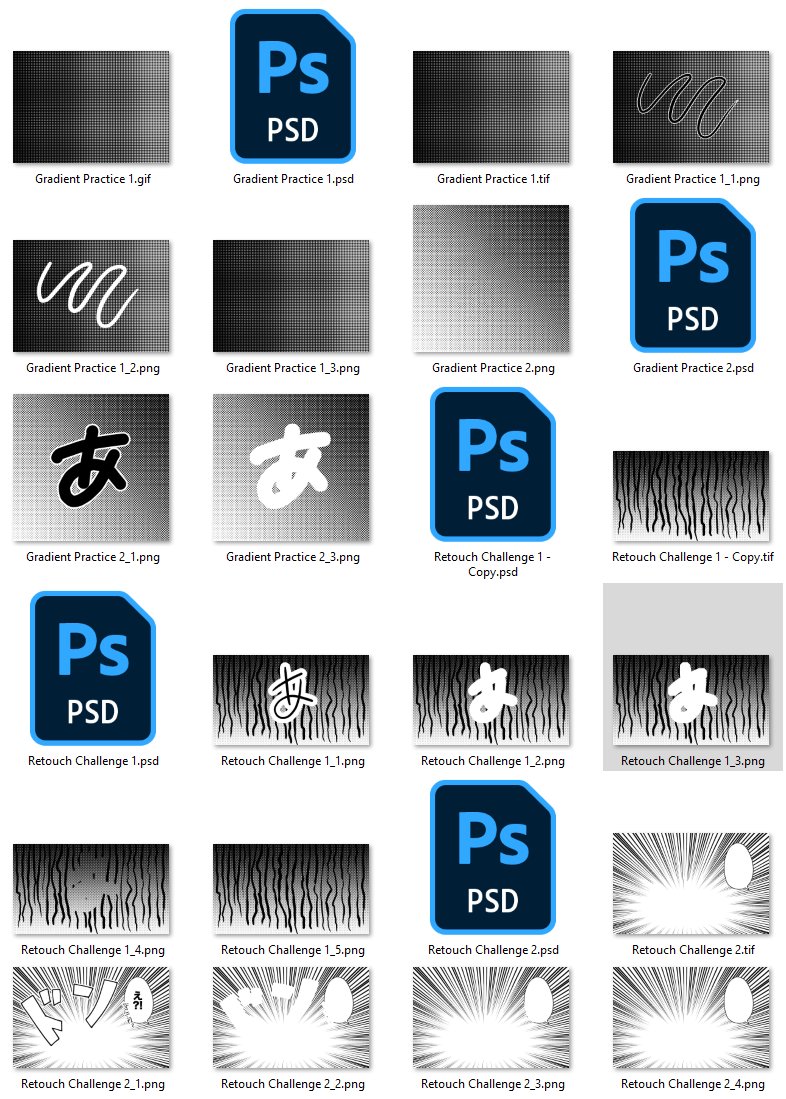
Task: Click the Retouch Challenge 1 - Copy.psd icon
Action: point(493,465)
